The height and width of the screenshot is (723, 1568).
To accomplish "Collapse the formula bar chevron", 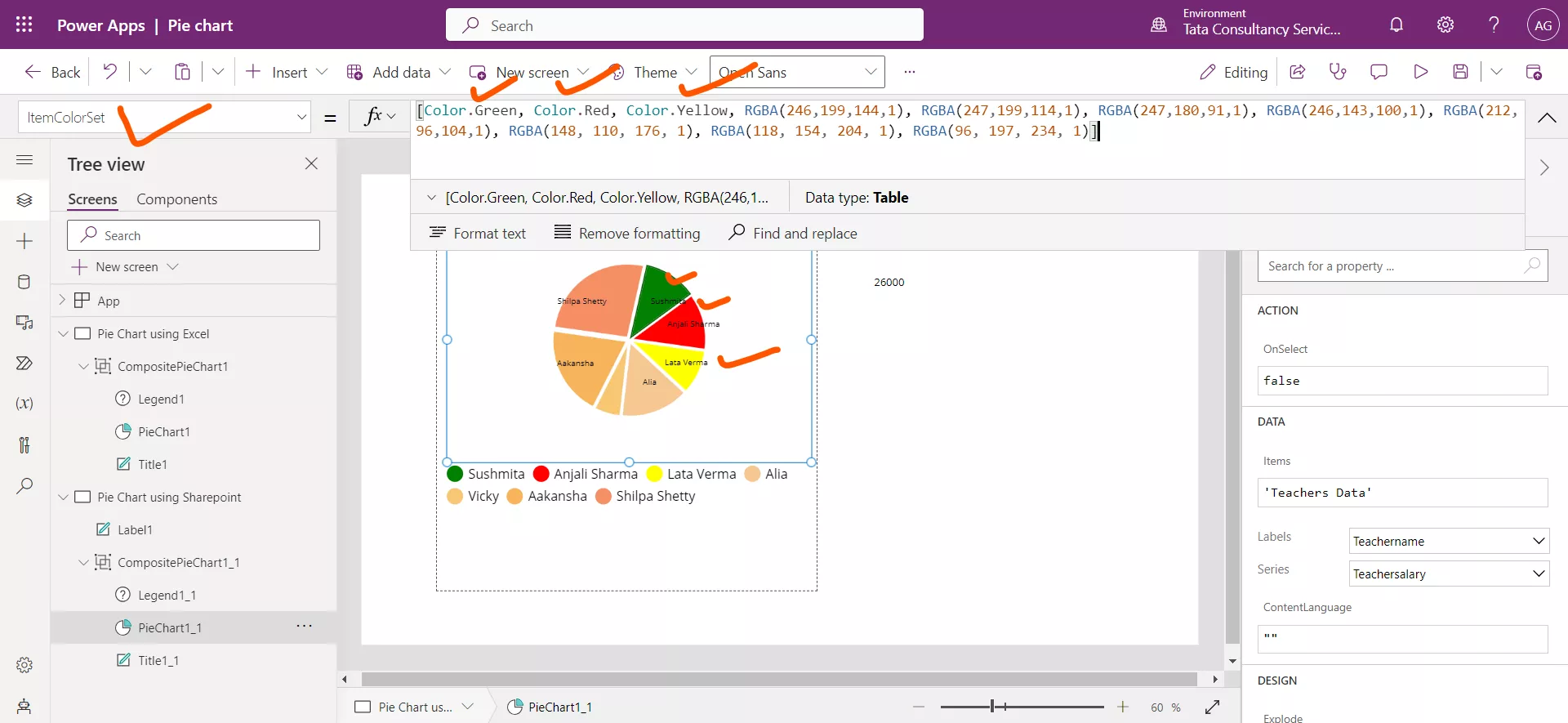I will 1547,118.
